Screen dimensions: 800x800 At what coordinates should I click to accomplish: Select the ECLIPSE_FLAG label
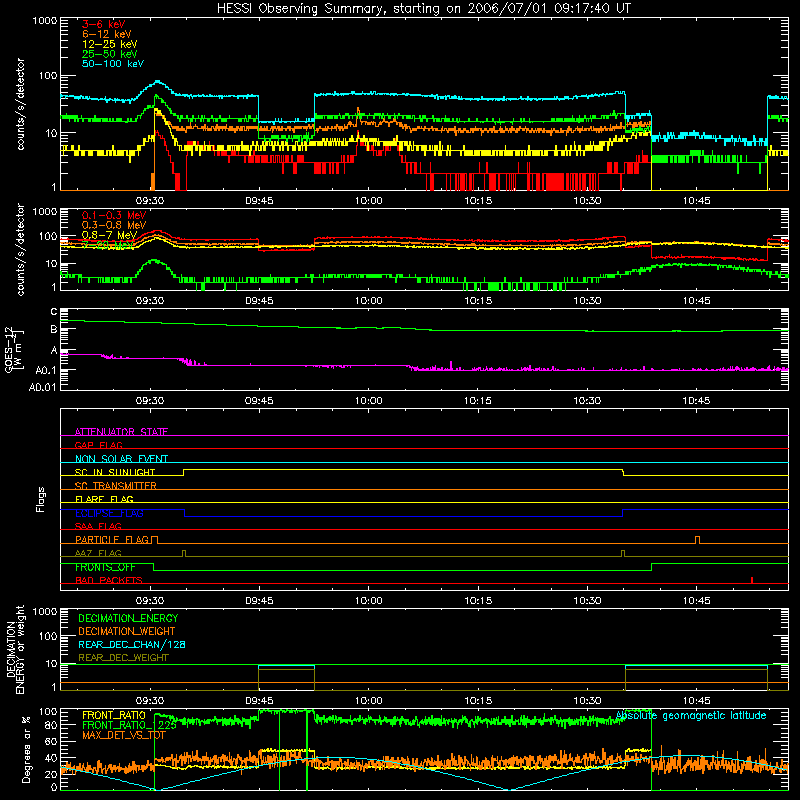pyautogui.click(x=109, y=513)
